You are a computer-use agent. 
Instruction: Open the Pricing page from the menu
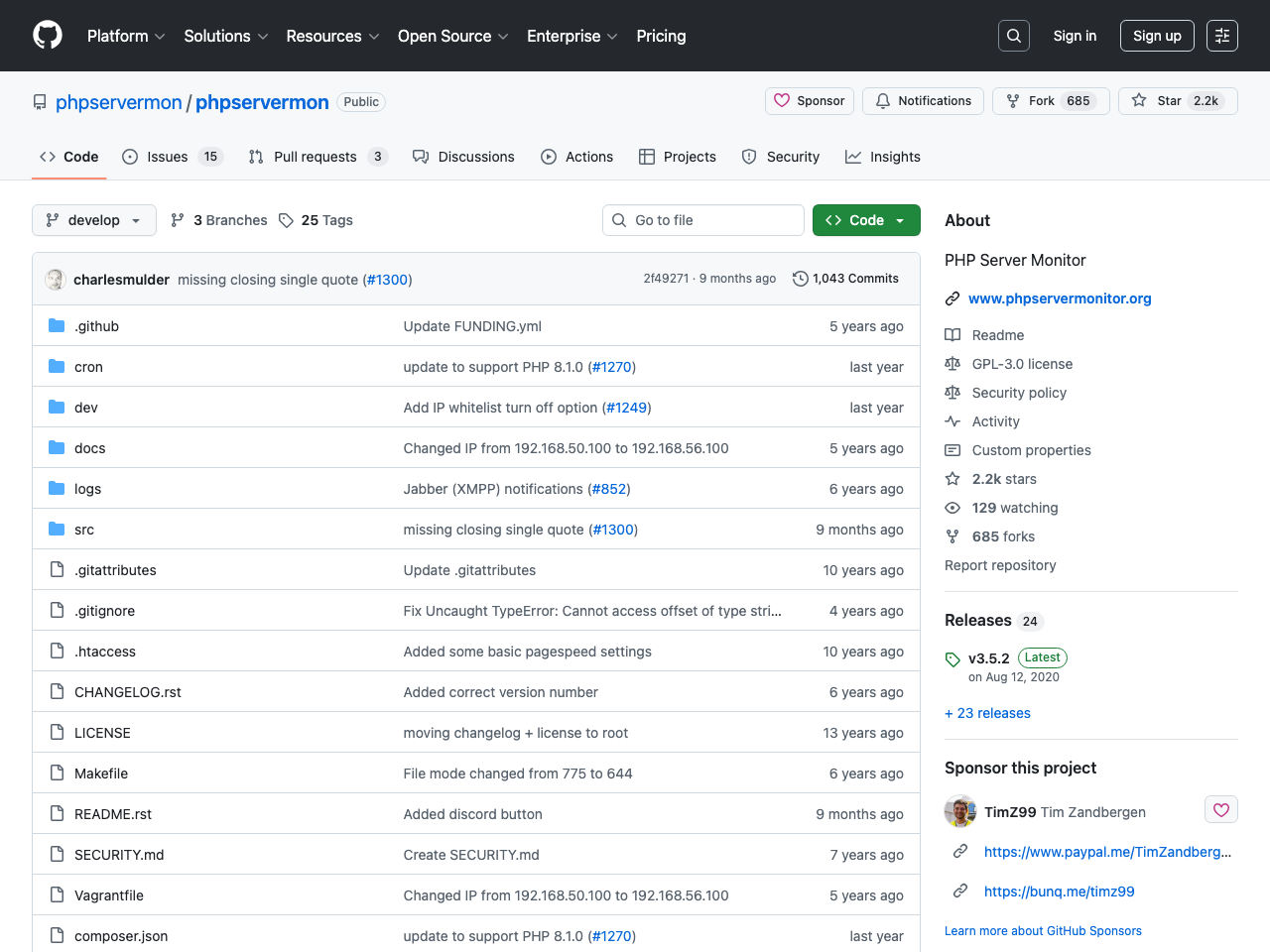tap(661, 36)
